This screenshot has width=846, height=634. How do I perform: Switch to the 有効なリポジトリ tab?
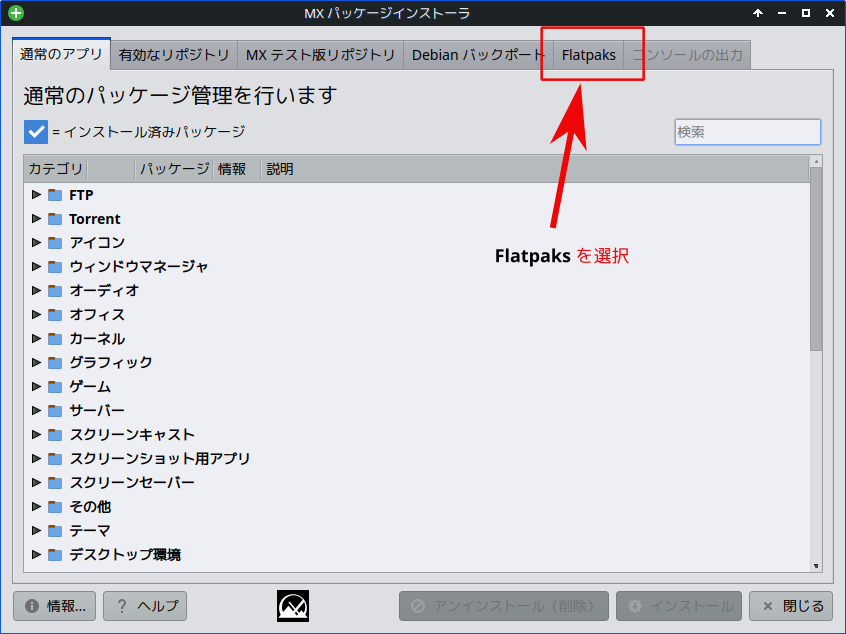point(174,55)
